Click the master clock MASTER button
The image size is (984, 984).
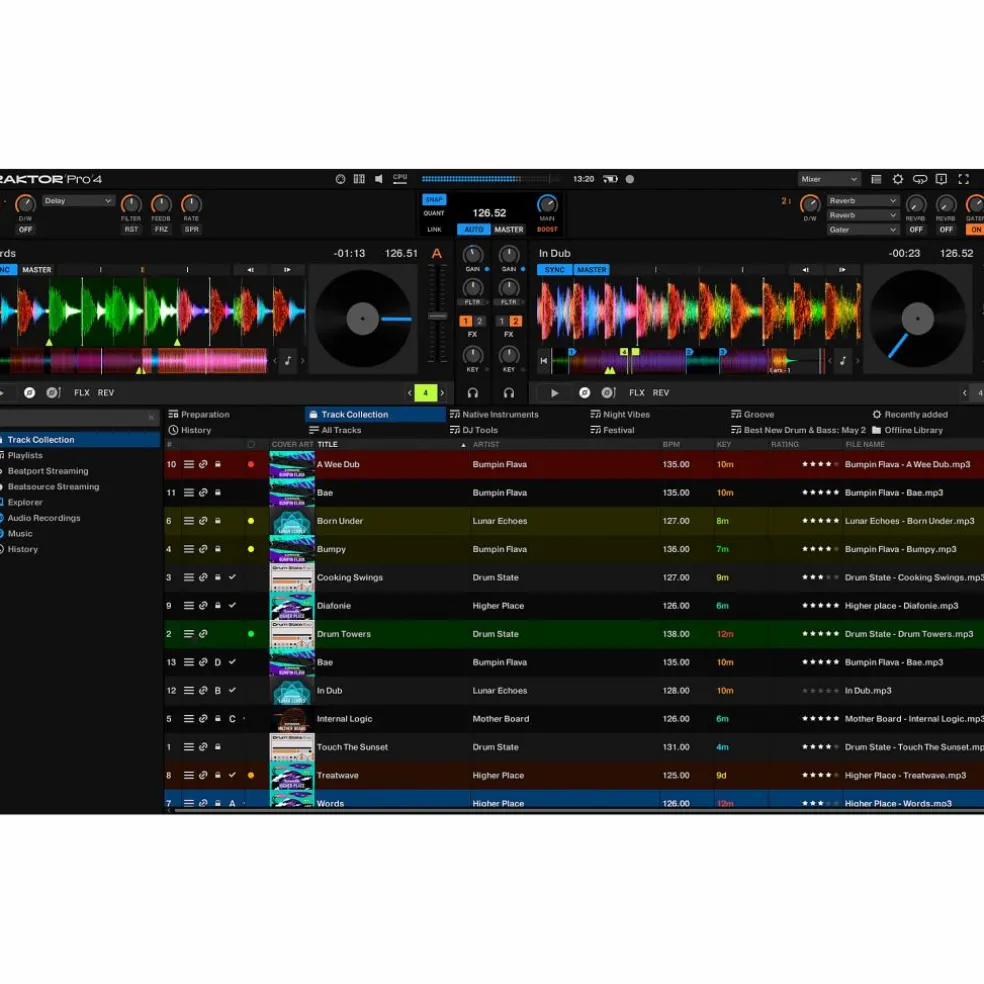pos(508,230)
